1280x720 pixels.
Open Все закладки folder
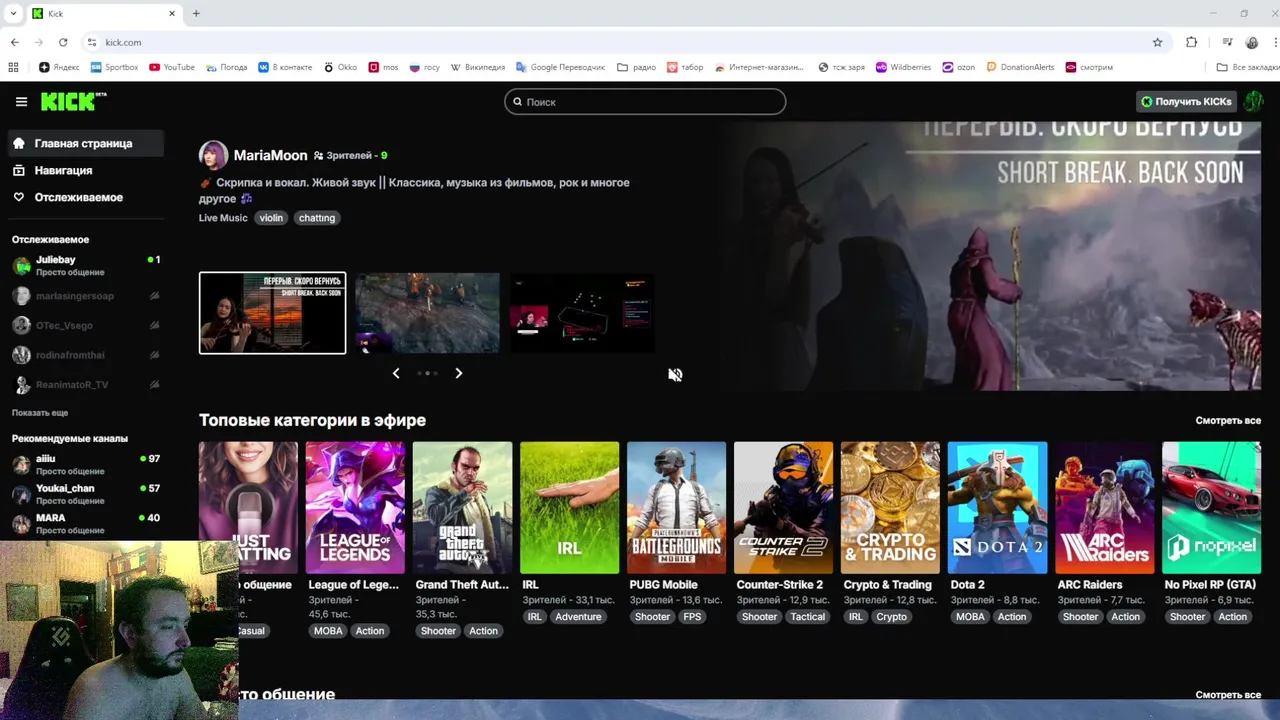(1248, 67)
